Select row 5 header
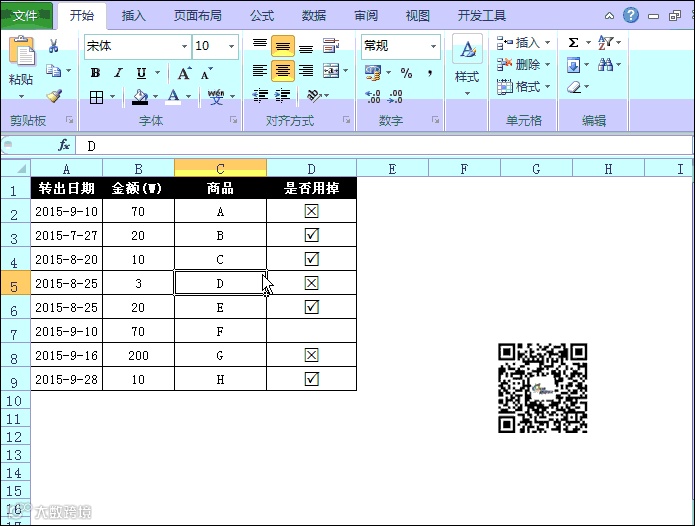This screenshot has height=526, width=695. [x=15, y=283]
